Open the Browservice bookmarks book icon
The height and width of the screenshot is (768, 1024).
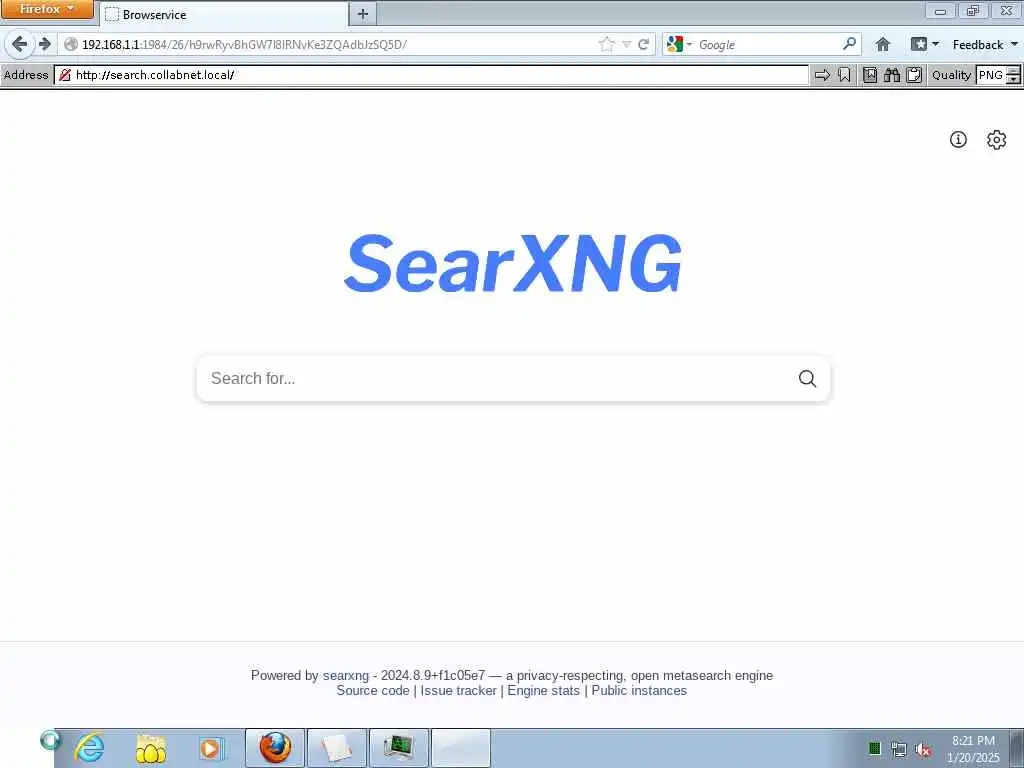coord(870,74)
